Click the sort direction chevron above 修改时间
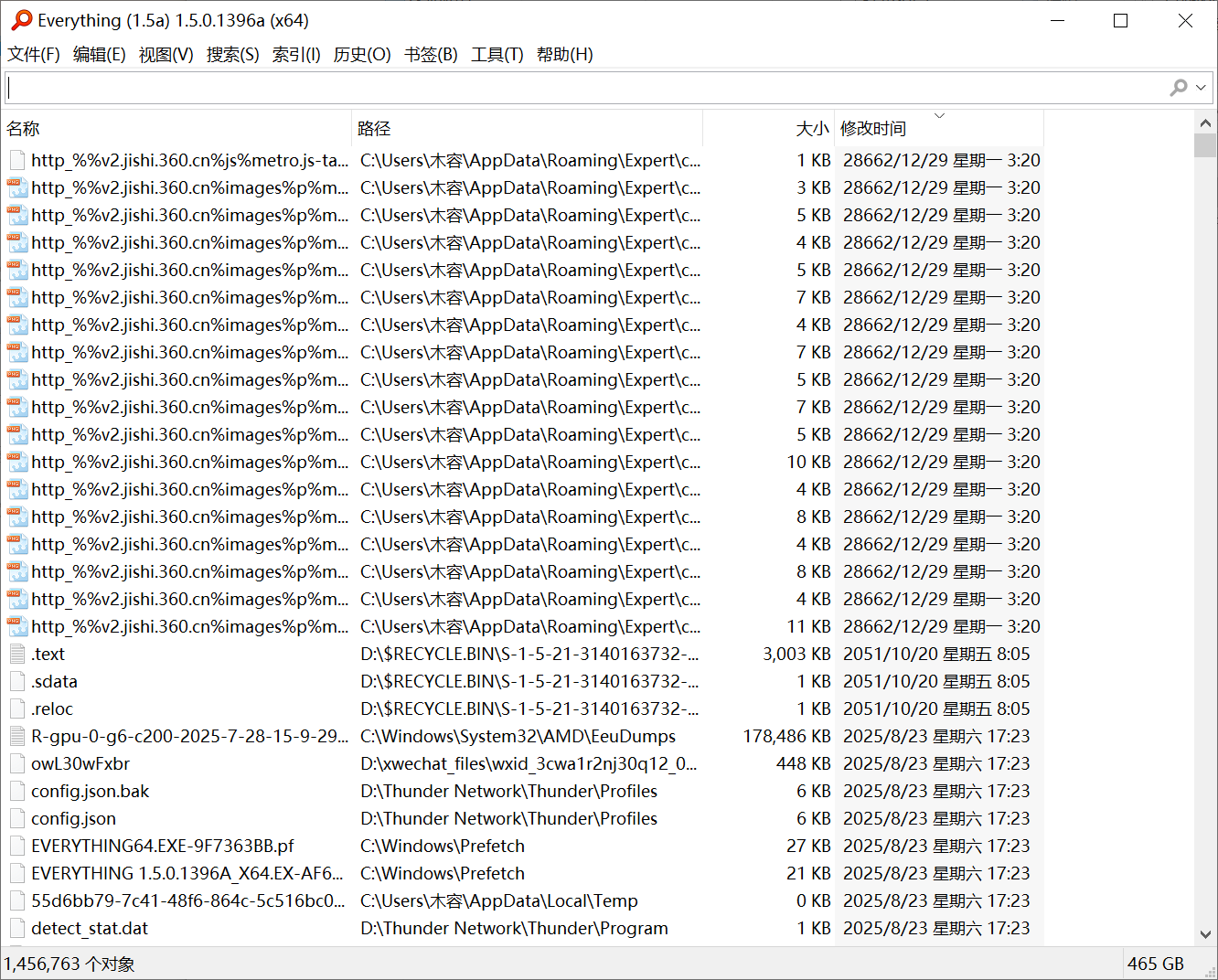The height and width of the screenshot is (980, 1218). click(x=939, y=115)
